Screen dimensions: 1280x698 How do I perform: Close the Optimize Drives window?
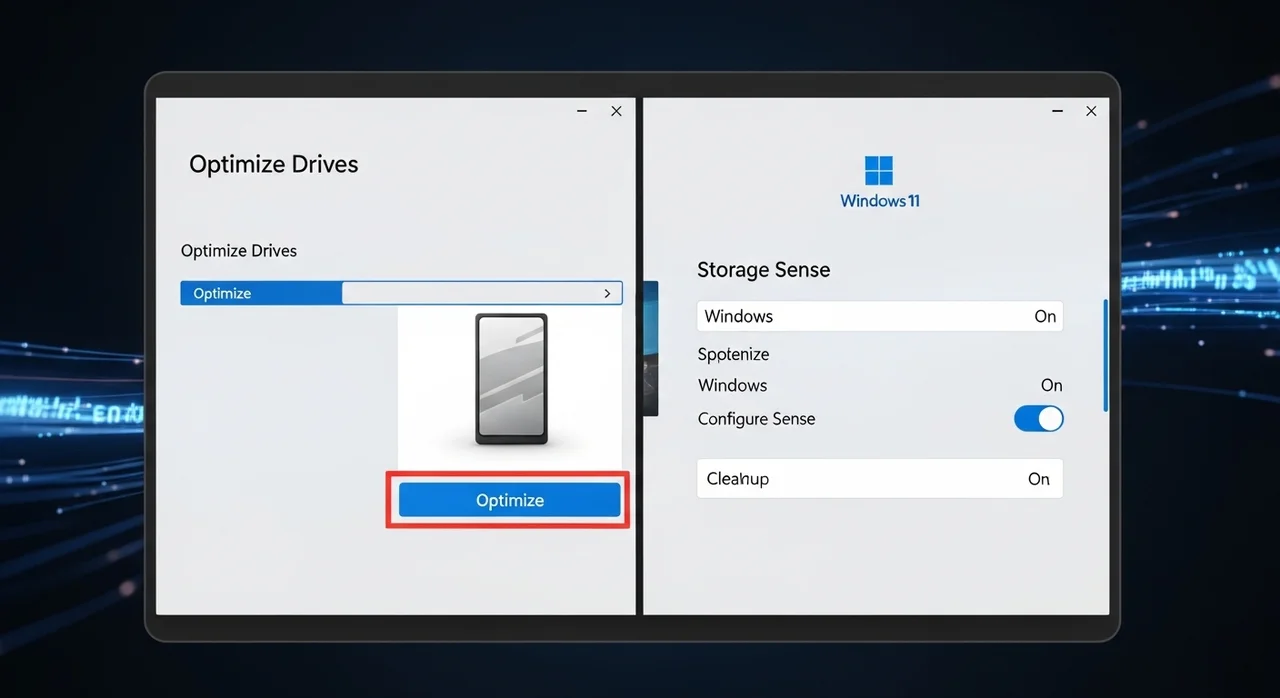pos(616,111)
